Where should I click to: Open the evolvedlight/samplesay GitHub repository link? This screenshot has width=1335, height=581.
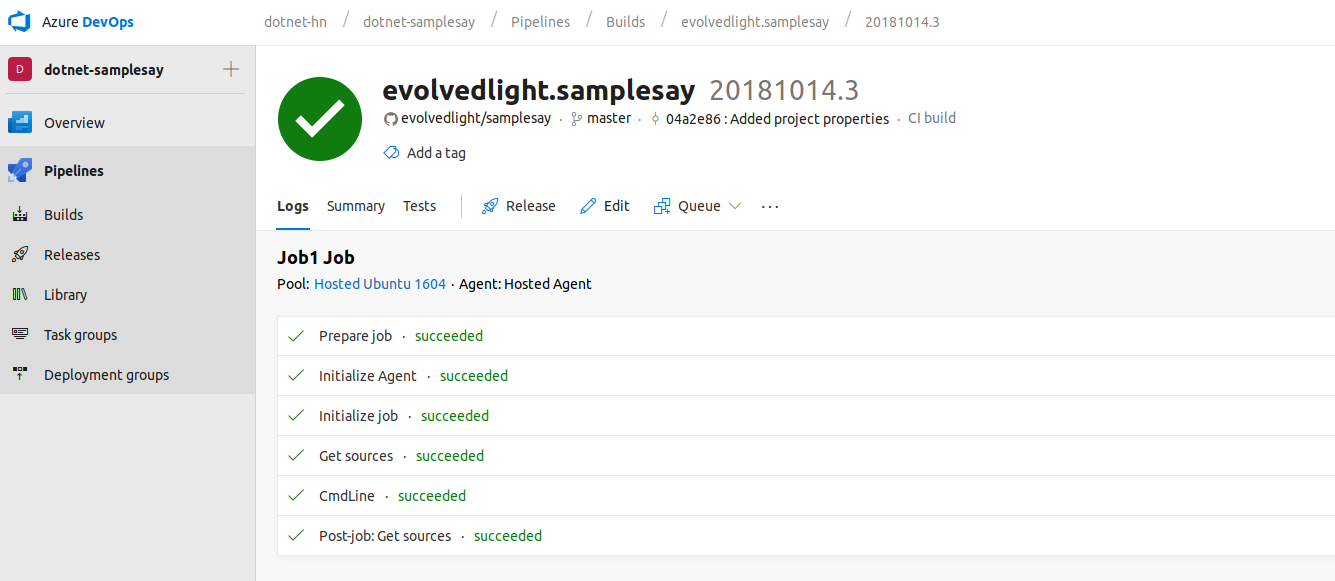click(475, 118)
